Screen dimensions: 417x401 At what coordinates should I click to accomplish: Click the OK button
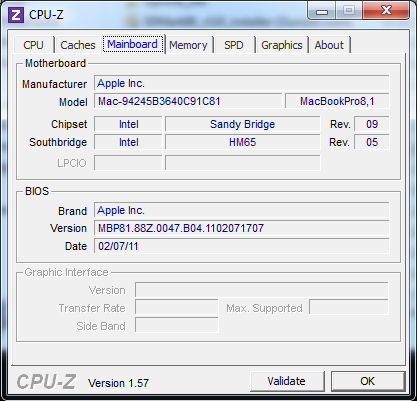click(x=368, y=381)
